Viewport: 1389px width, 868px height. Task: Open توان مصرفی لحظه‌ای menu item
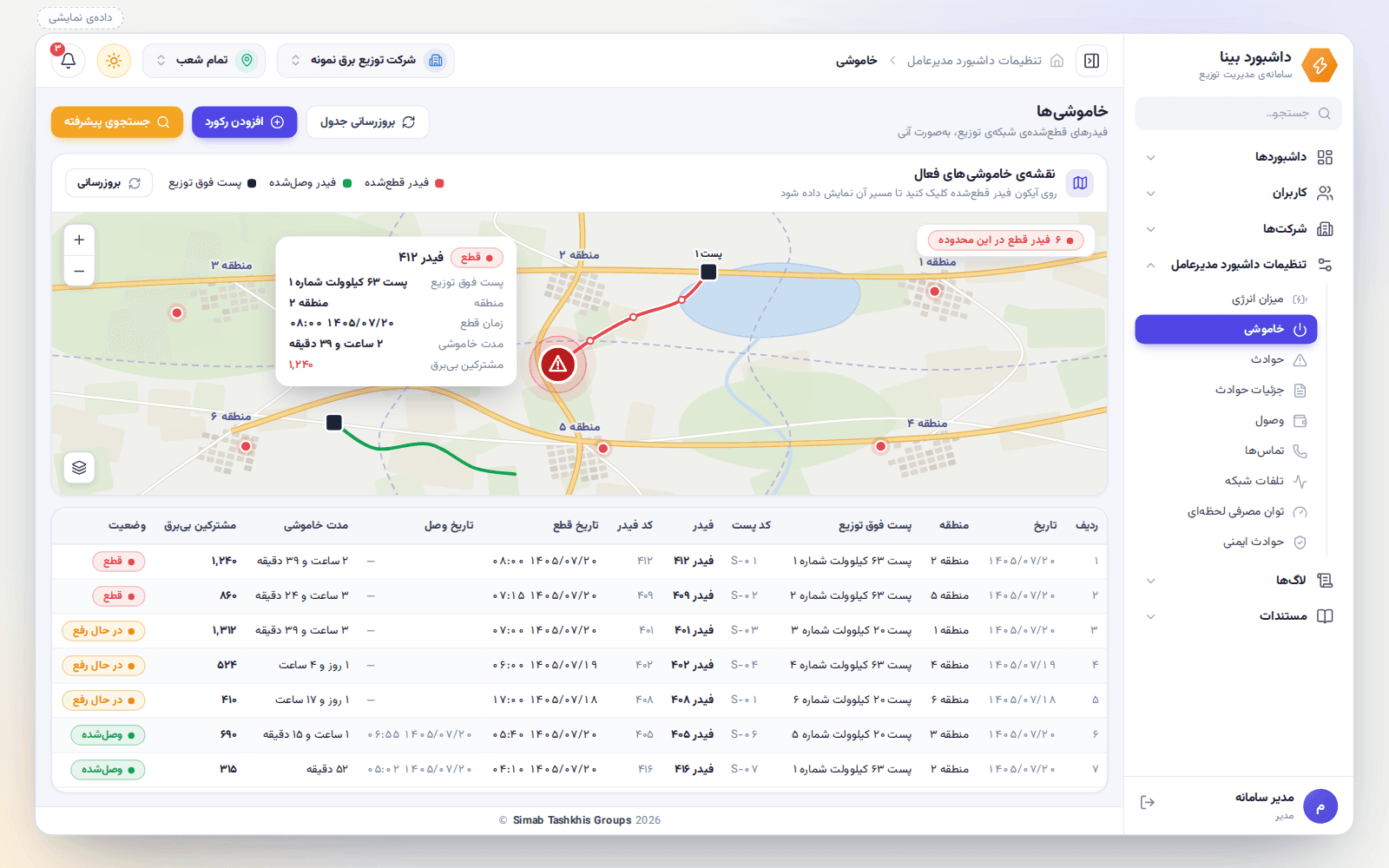(x=1226, y=512)
